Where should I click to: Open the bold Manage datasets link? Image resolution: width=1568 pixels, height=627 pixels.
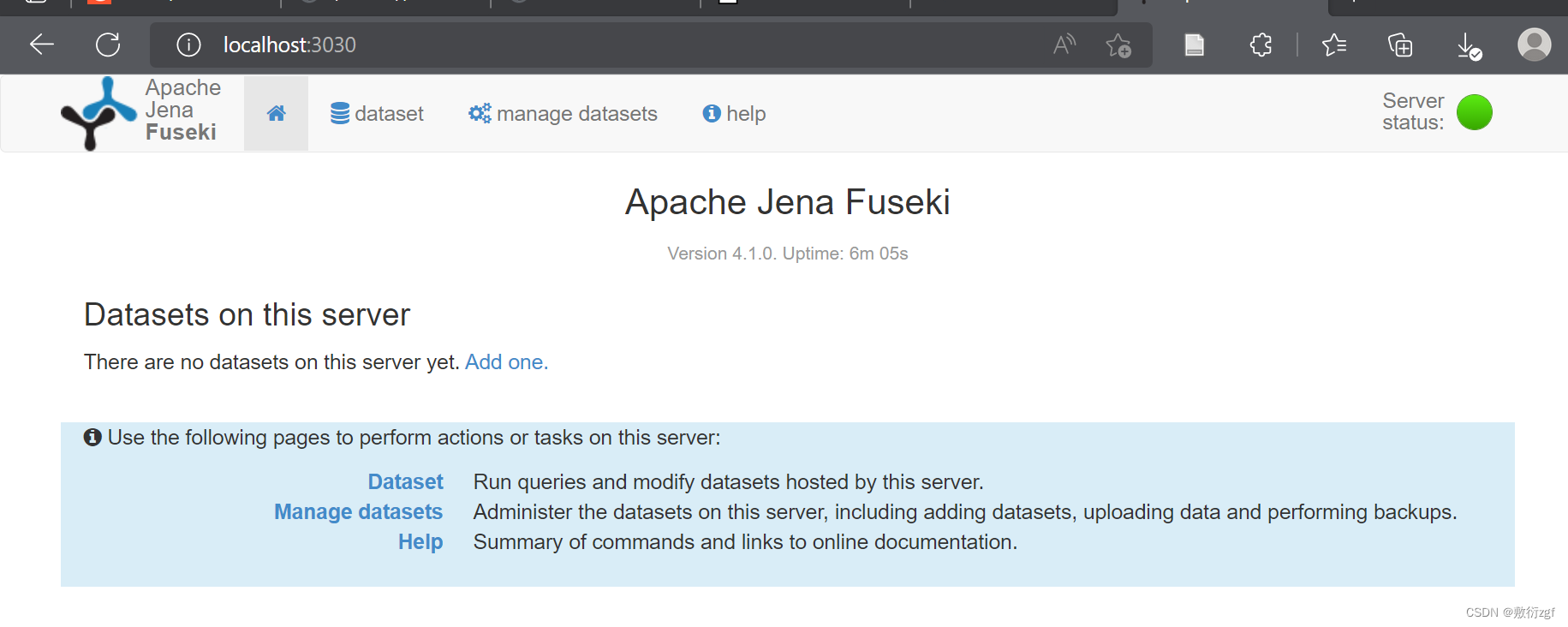[x=358, y=512]
